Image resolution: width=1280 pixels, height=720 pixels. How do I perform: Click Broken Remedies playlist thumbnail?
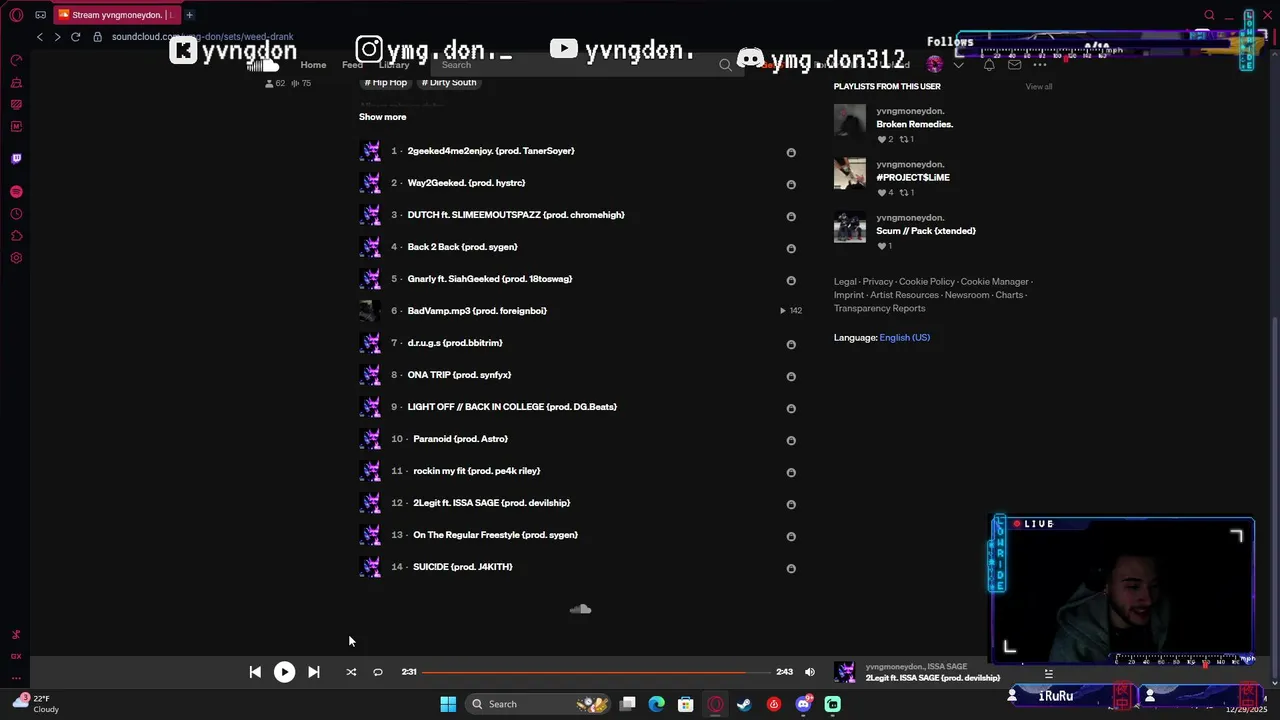(x=850, y=120)
